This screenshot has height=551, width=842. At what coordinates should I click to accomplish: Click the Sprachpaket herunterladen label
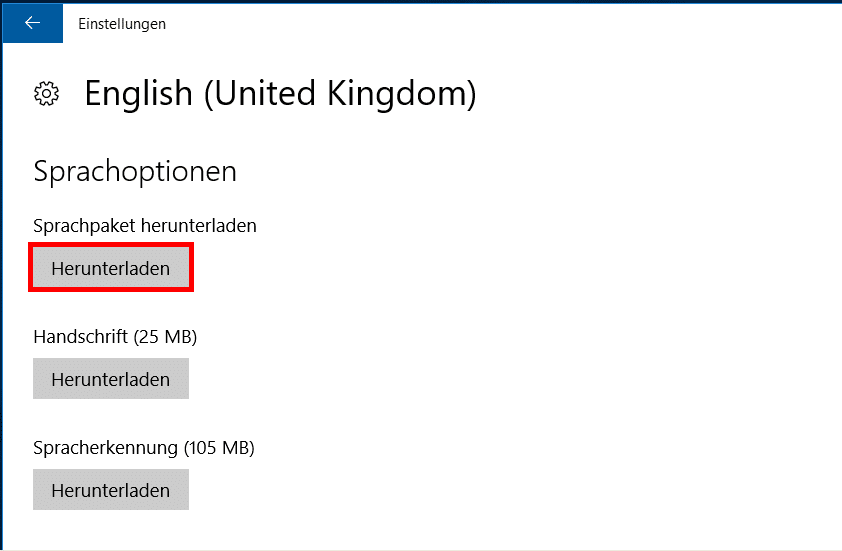145,226
